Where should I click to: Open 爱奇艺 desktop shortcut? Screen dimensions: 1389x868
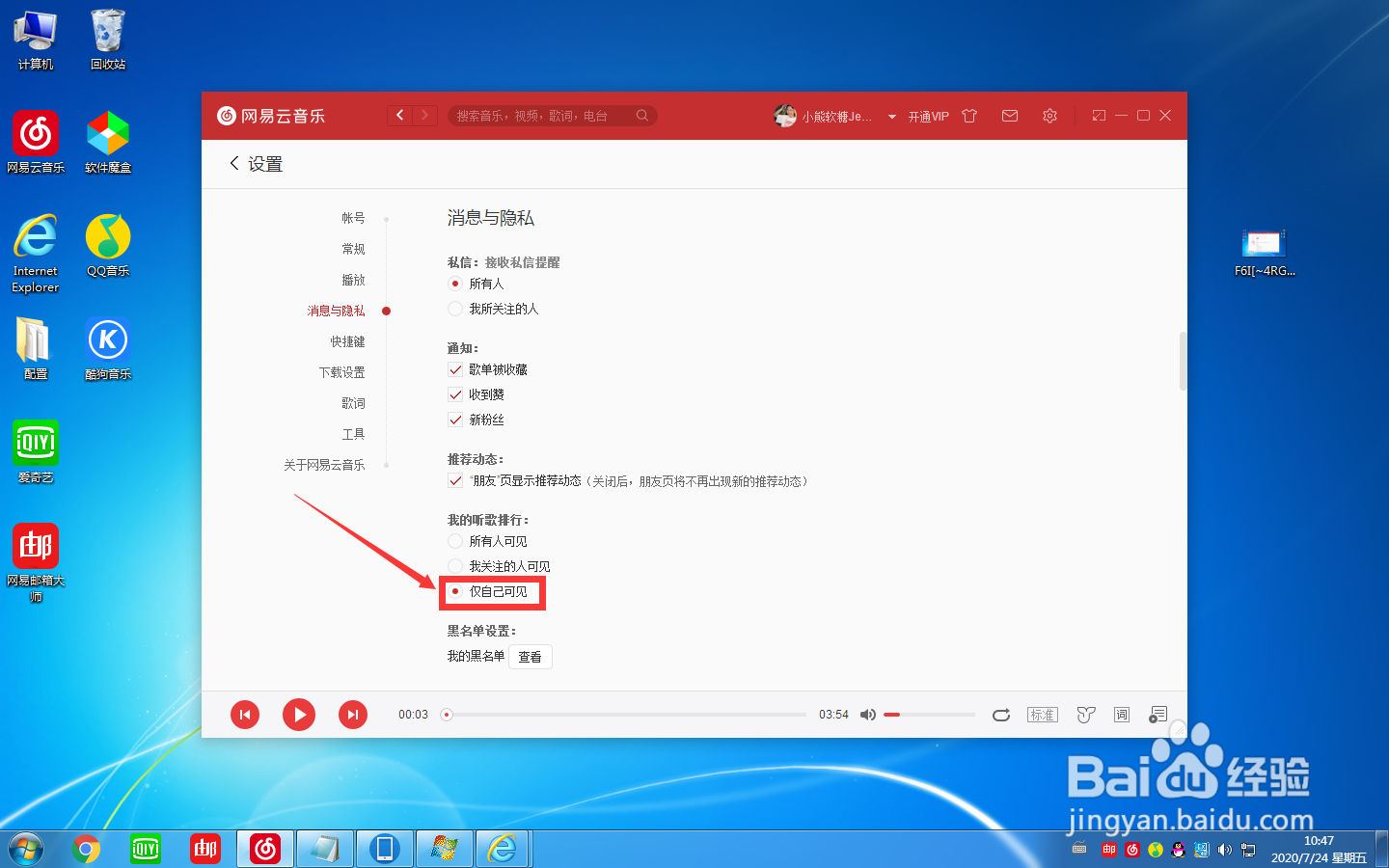36,451
